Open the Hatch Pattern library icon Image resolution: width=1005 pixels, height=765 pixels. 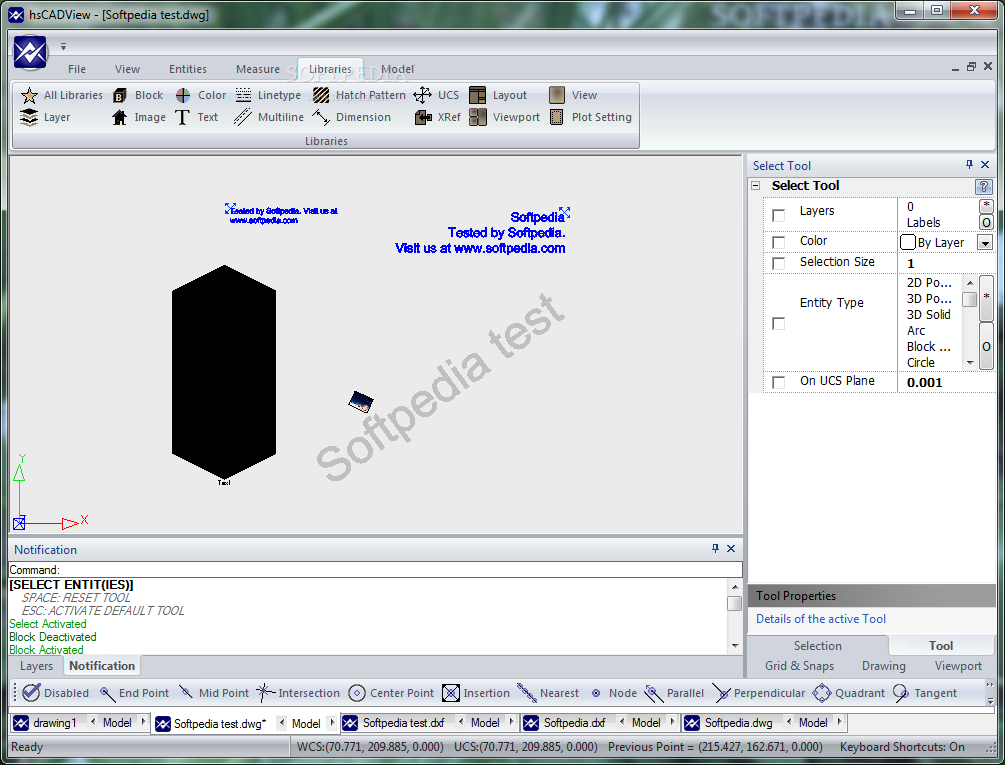[321, 95]
